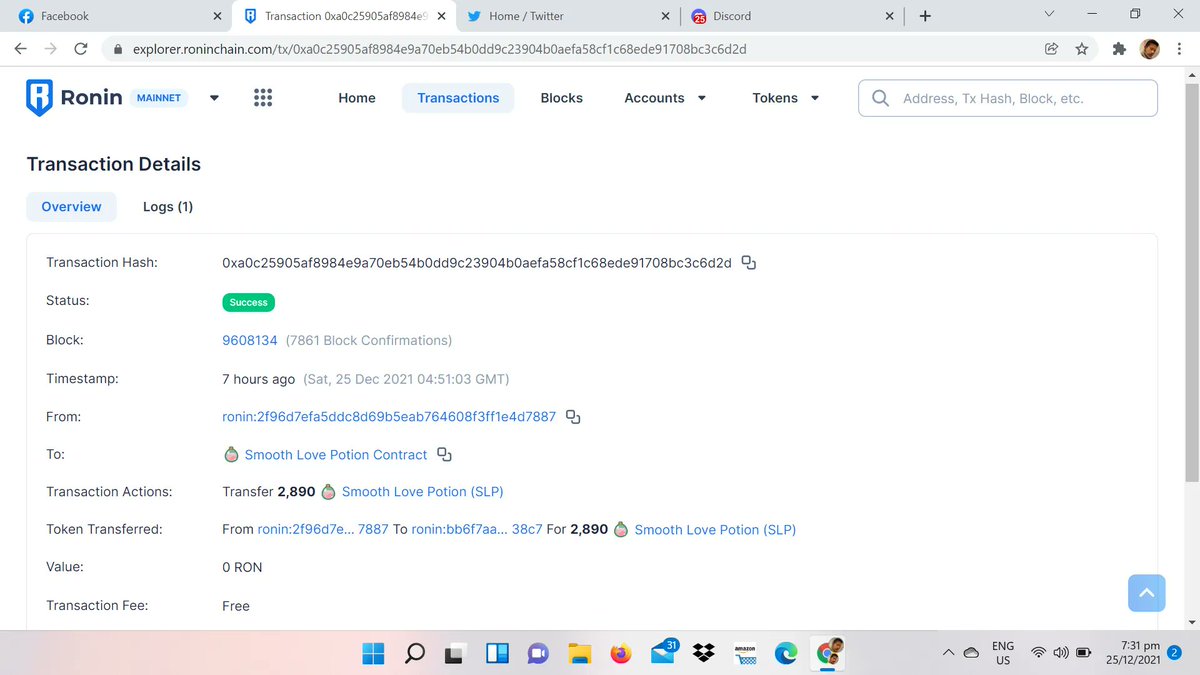The height and width of the screenshot is (675, 1200).
Task: Open the Chrome tab search chevron
Action: coord(1049,15)
